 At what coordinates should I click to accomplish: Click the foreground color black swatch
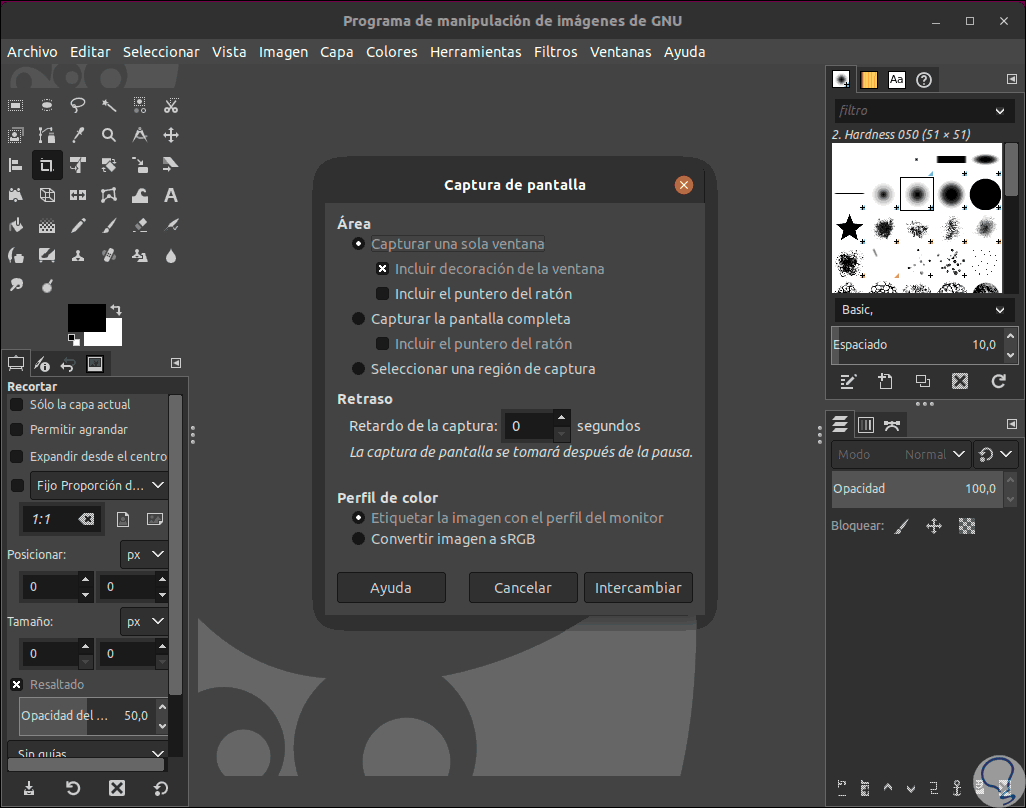click(x=86, y=317)
